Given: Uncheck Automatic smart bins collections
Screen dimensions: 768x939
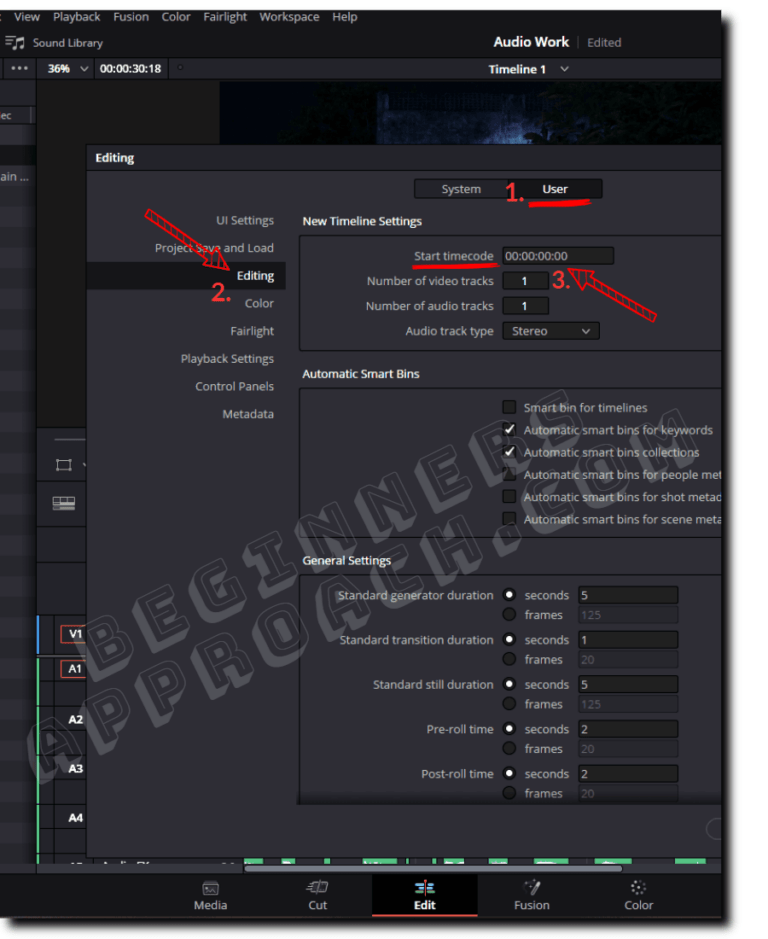Looking at the screenshot, I should tap(509, 452).
